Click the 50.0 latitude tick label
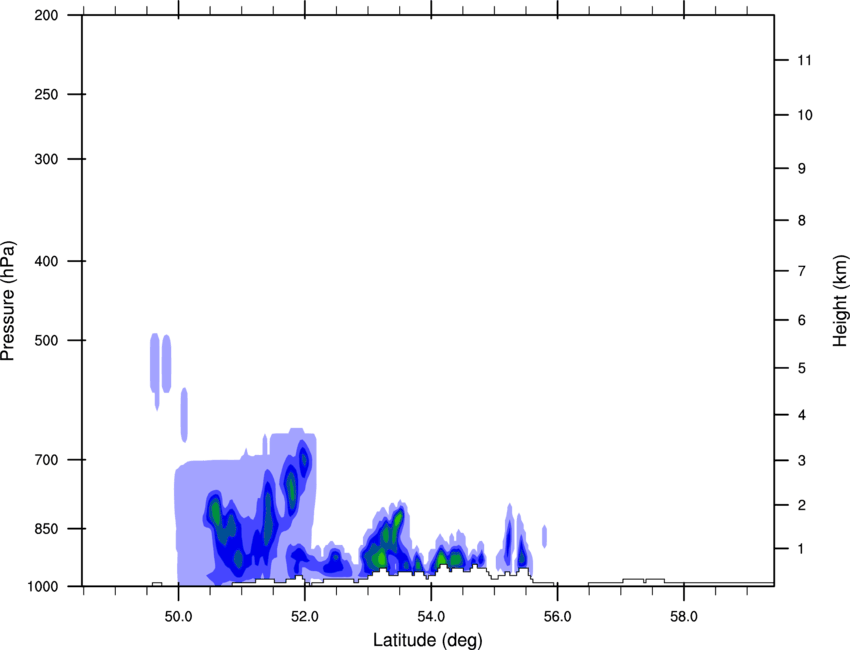 [x=178, y=617]
